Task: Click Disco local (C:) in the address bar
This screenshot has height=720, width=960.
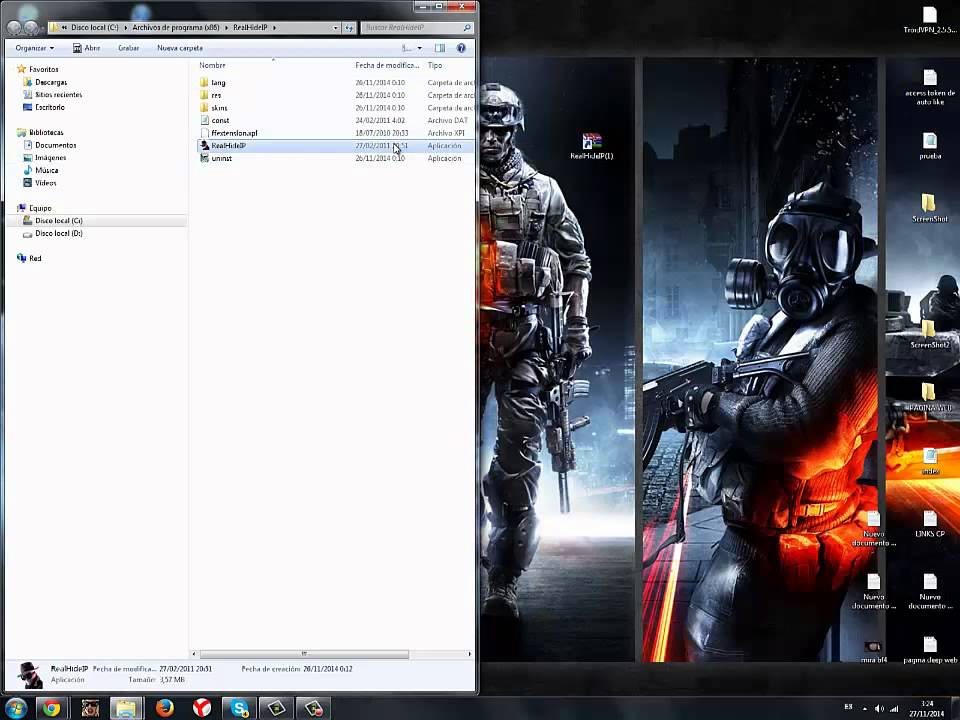Action: (94, 28)
